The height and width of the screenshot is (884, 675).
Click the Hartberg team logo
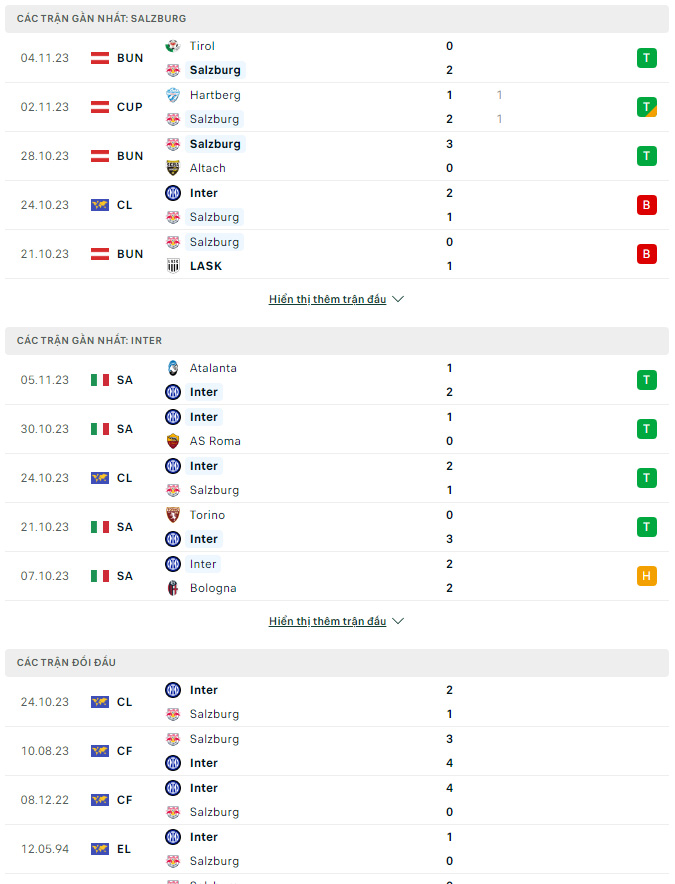pos(173,95)
